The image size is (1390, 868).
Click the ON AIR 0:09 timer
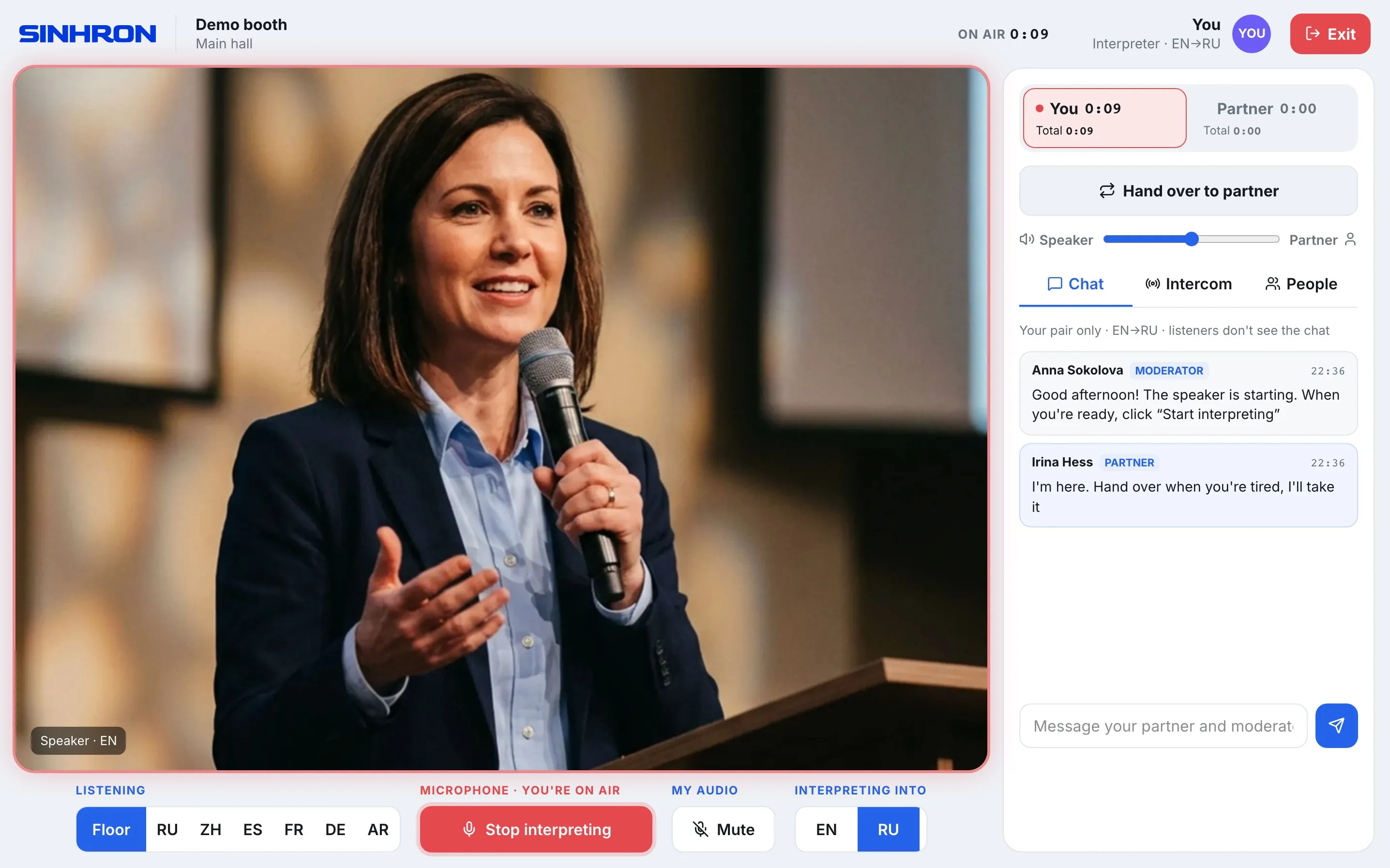point(1003,34)
